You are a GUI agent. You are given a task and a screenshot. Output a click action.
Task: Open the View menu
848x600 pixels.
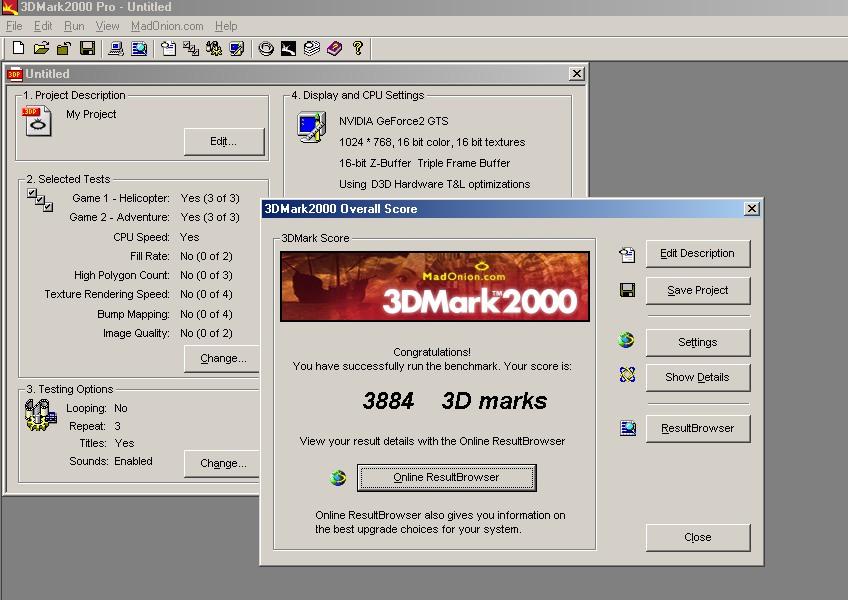click(107, 26)
